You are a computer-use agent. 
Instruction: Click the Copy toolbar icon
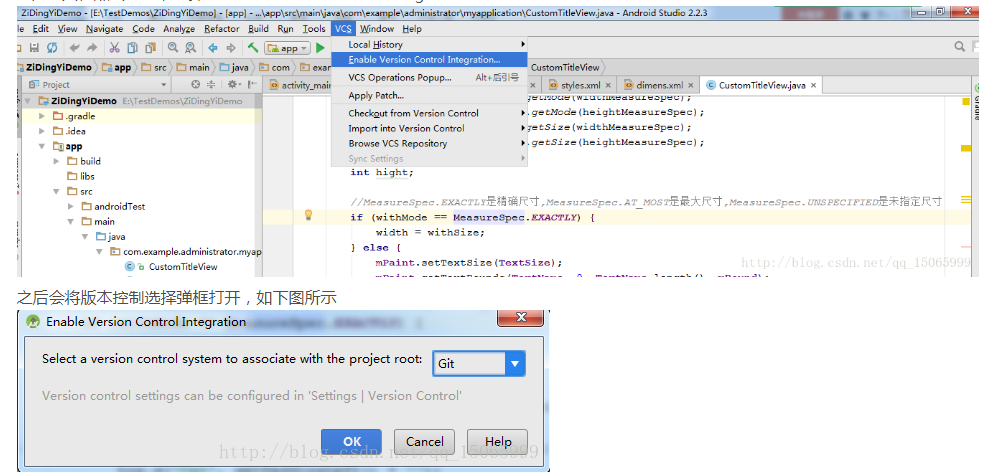(x=132, y=48)
